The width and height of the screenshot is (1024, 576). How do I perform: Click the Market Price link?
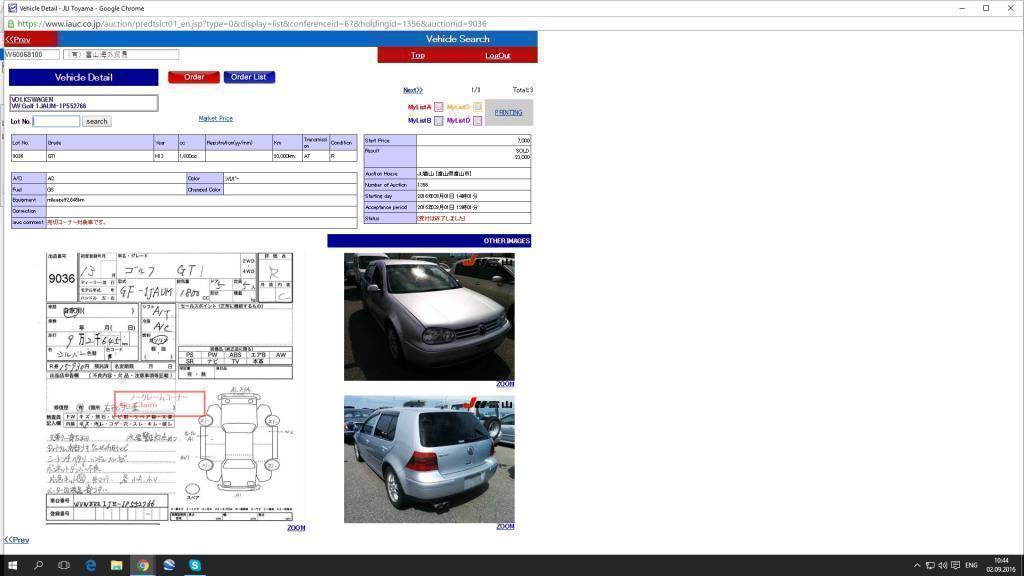215,118
